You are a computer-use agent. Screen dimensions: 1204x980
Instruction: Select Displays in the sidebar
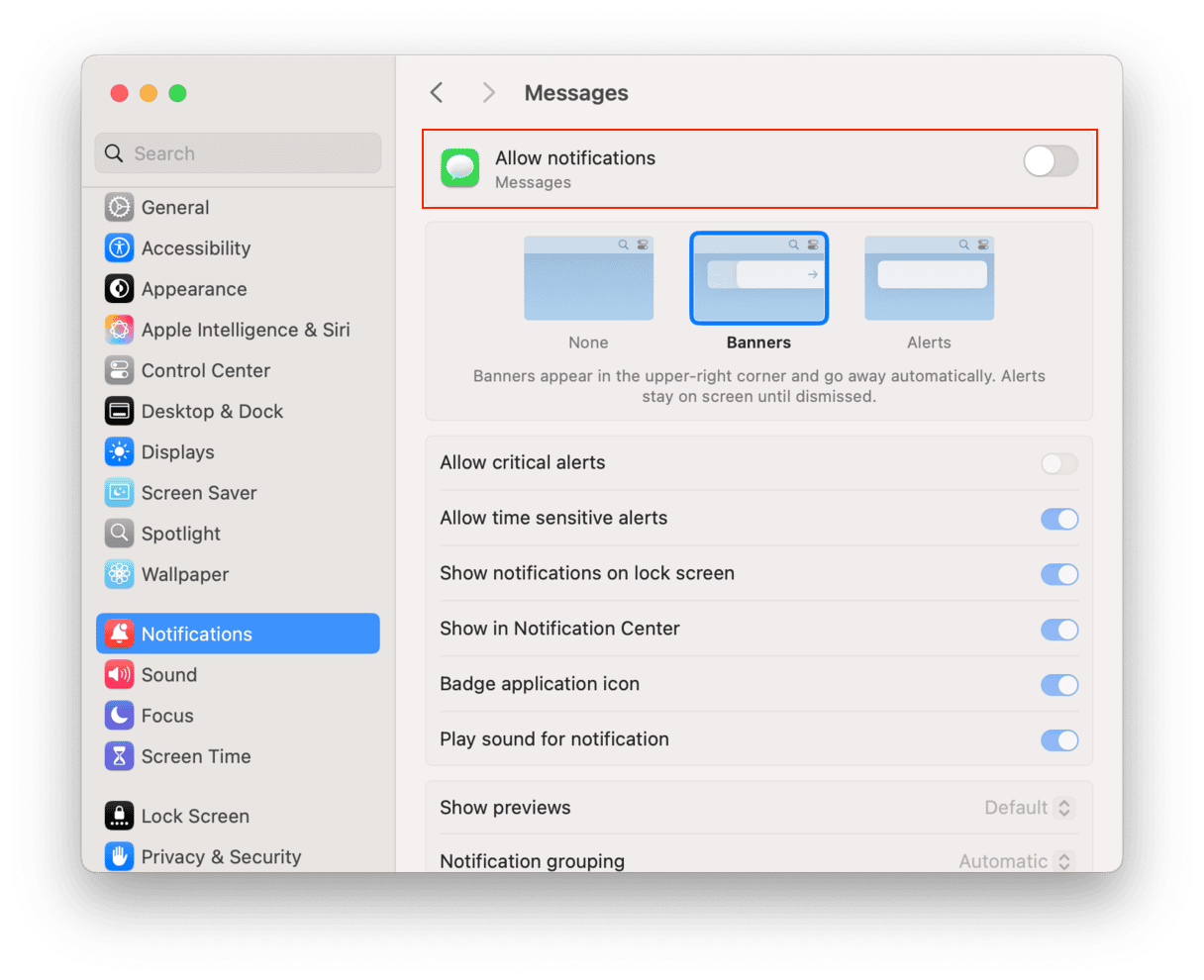[x=238, y=451]
